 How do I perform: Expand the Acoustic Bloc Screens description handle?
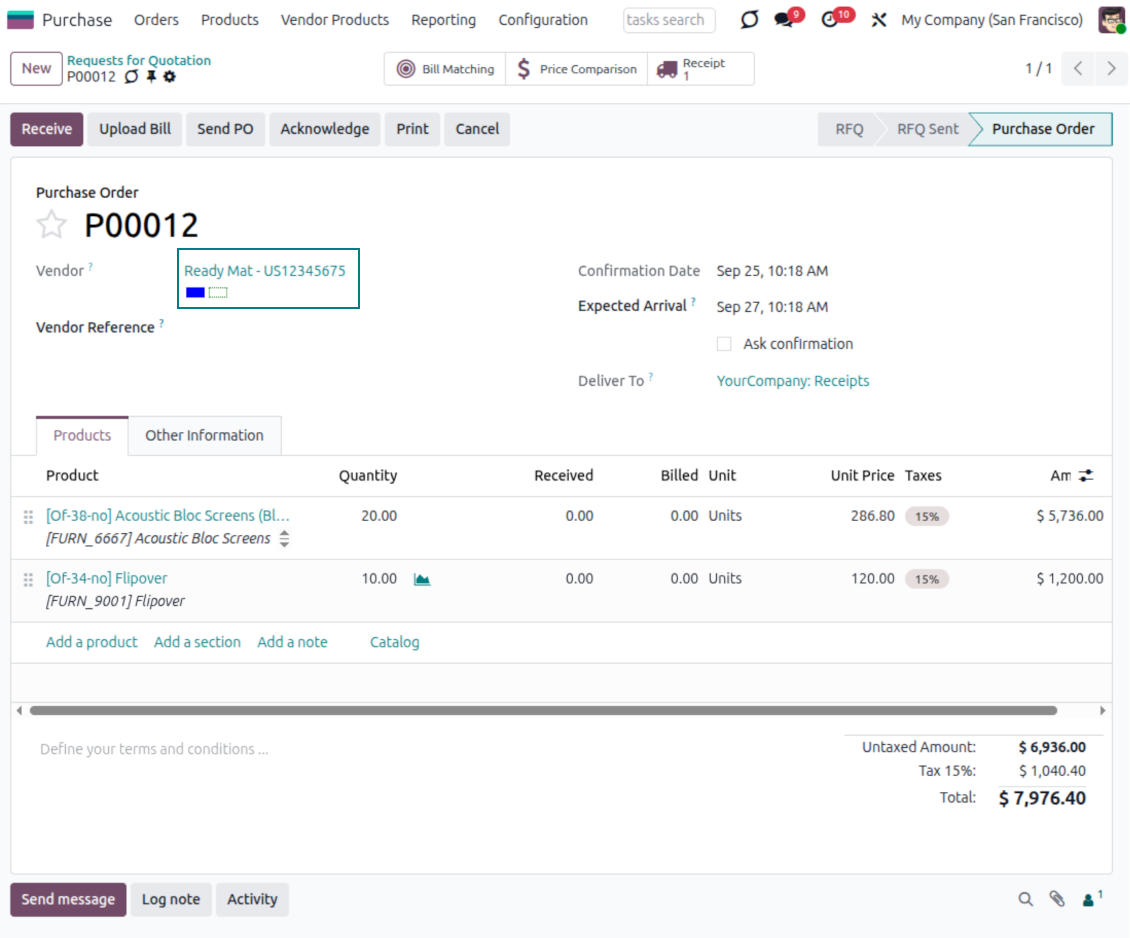pos(284,539)
